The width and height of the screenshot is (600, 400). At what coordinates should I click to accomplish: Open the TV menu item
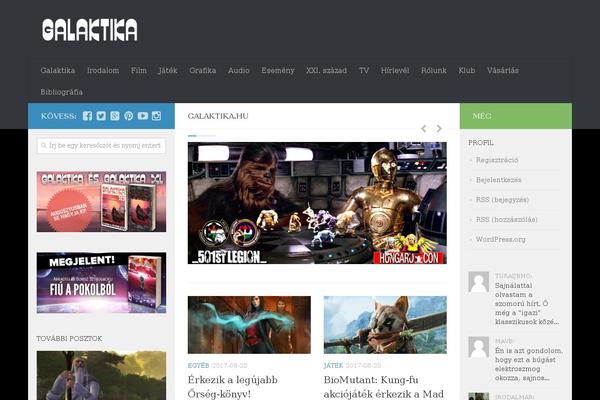364,70
